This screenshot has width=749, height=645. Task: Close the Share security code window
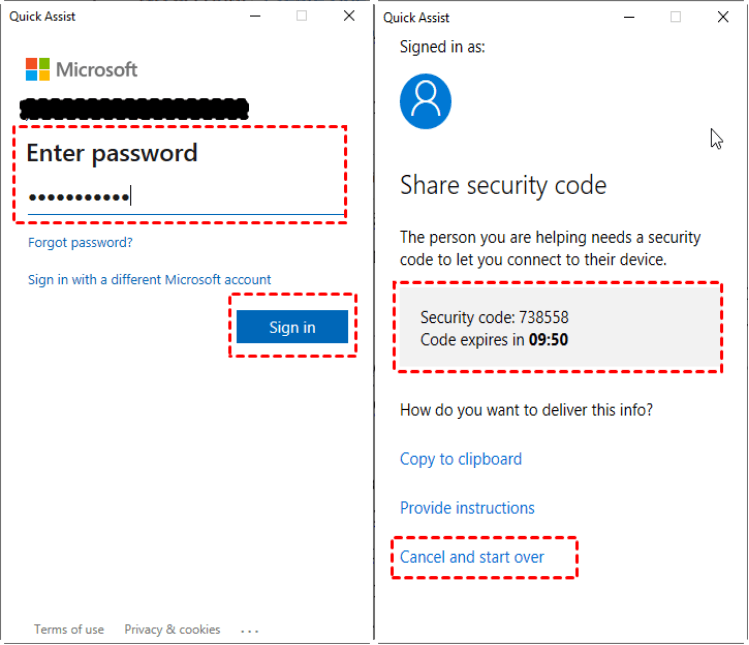(723, 17)
